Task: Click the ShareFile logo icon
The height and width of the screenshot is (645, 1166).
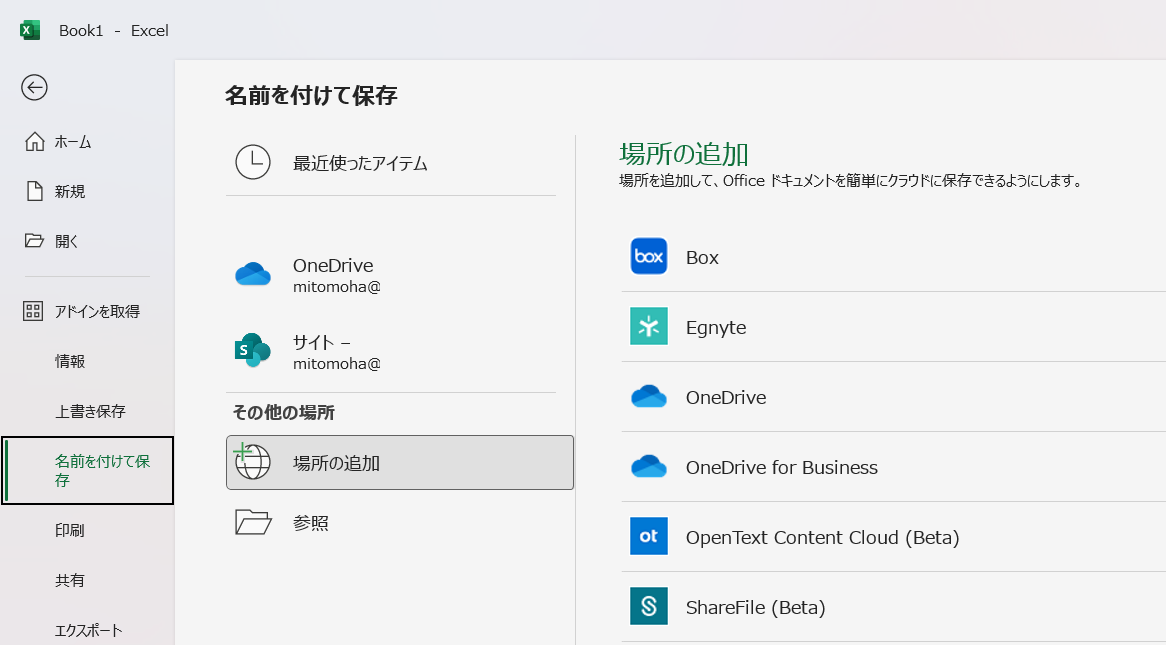Action: tap(648, 606)
